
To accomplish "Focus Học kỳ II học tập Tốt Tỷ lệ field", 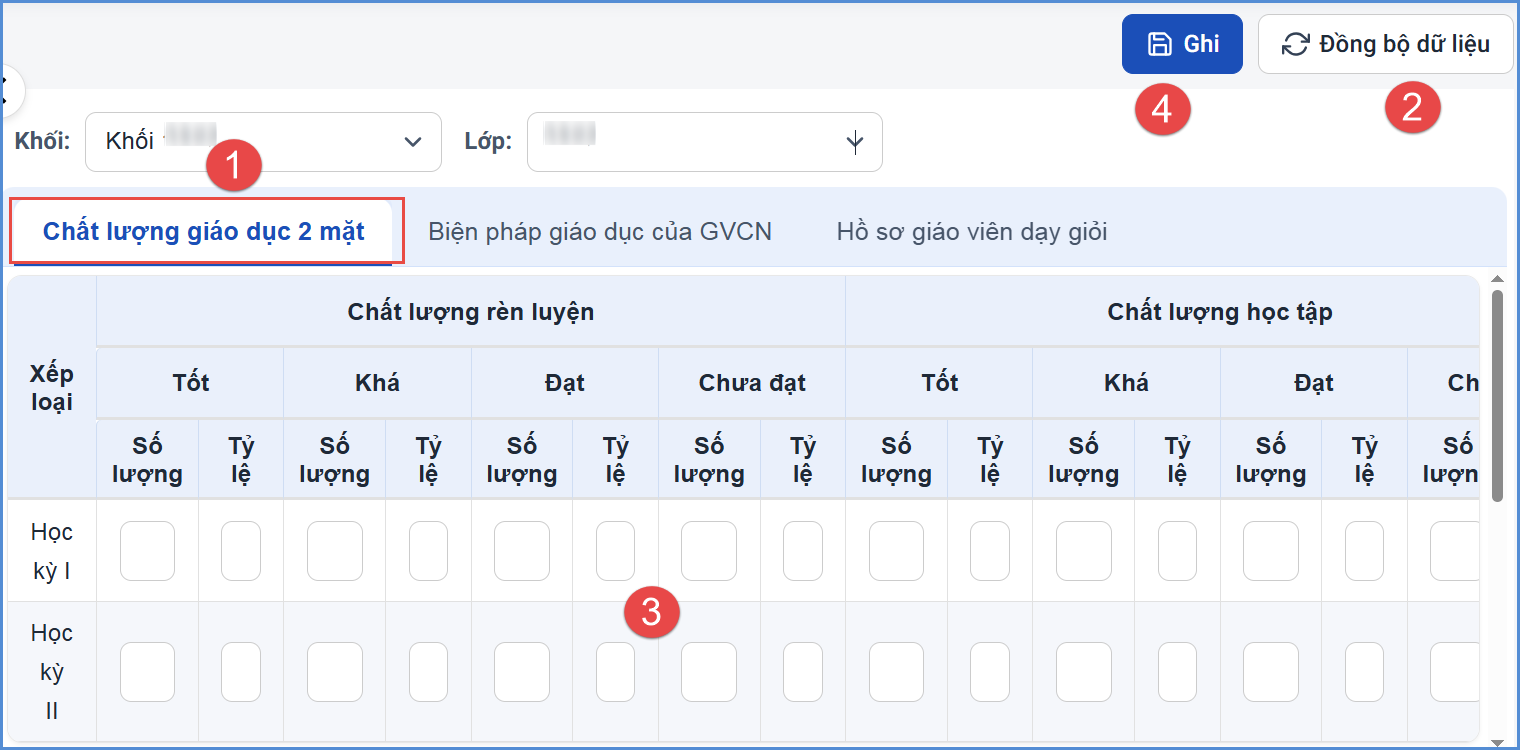I will click(x=990, y=672).
